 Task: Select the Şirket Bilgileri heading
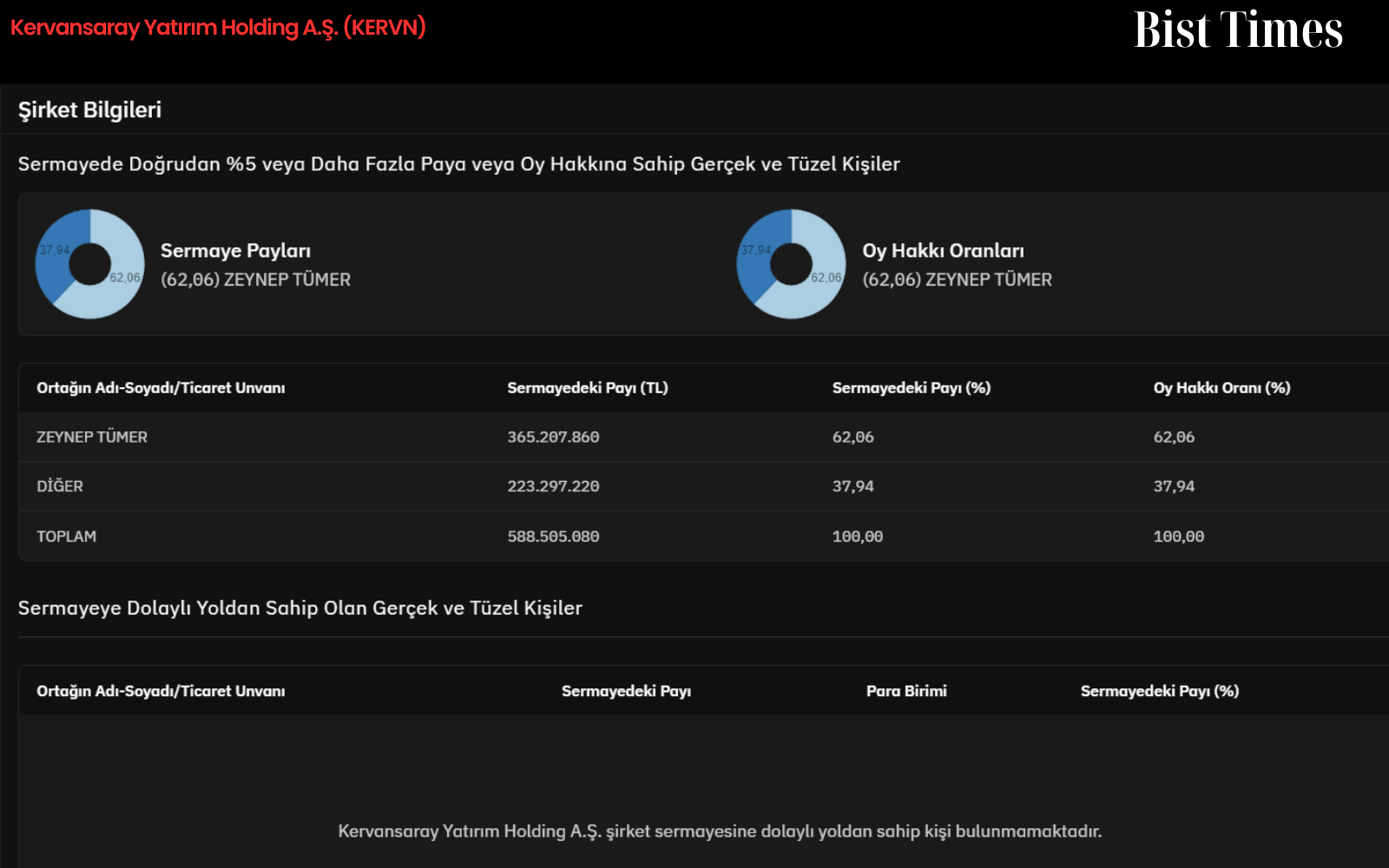click(89, 110)
